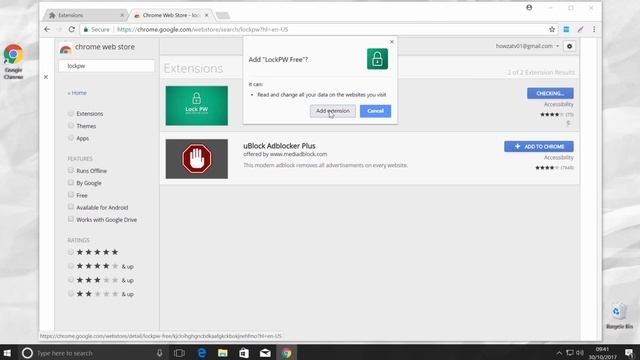Open the Chrome profile user icon
640x360 pixels.
tap(529, 7)
